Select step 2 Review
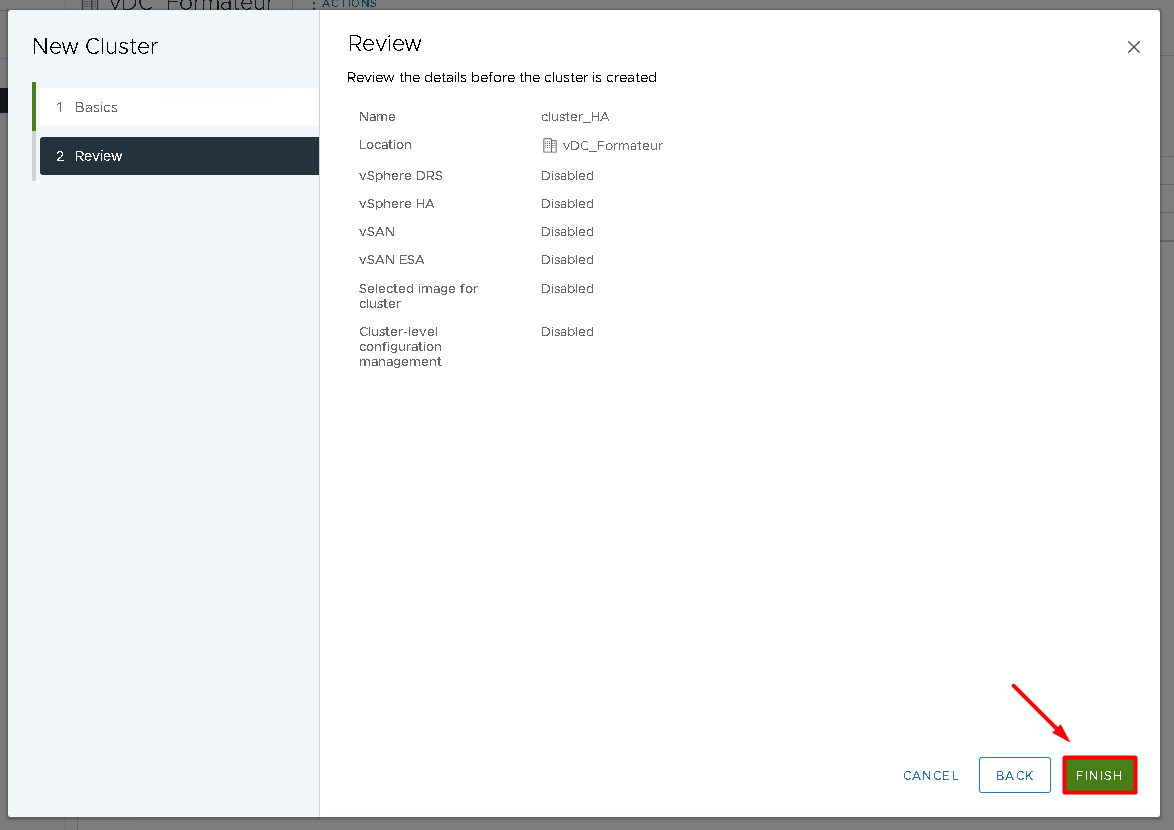This screenshot has height=830, width=1174. pos(180,156)
